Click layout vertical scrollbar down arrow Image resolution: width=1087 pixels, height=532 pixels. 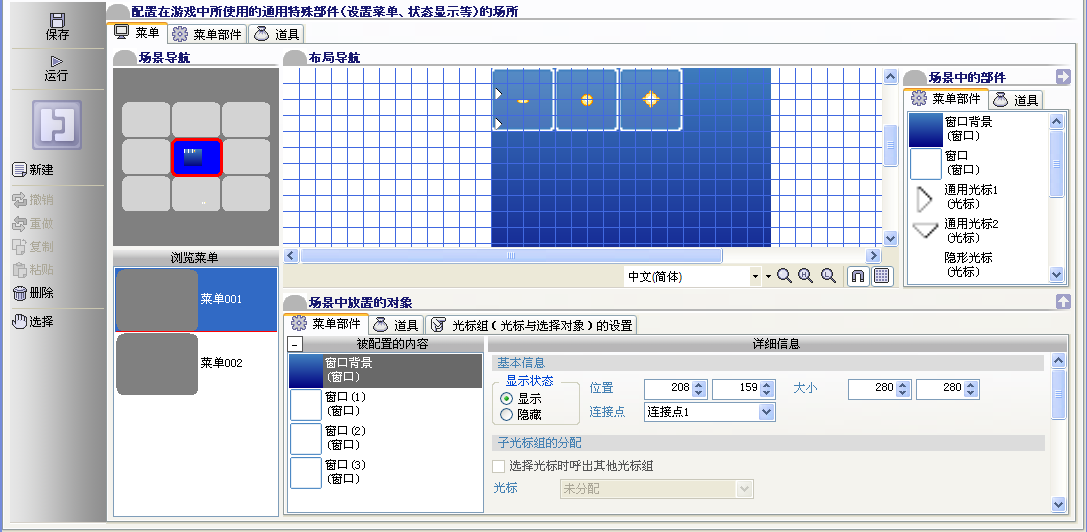click(x=891, y=239)
